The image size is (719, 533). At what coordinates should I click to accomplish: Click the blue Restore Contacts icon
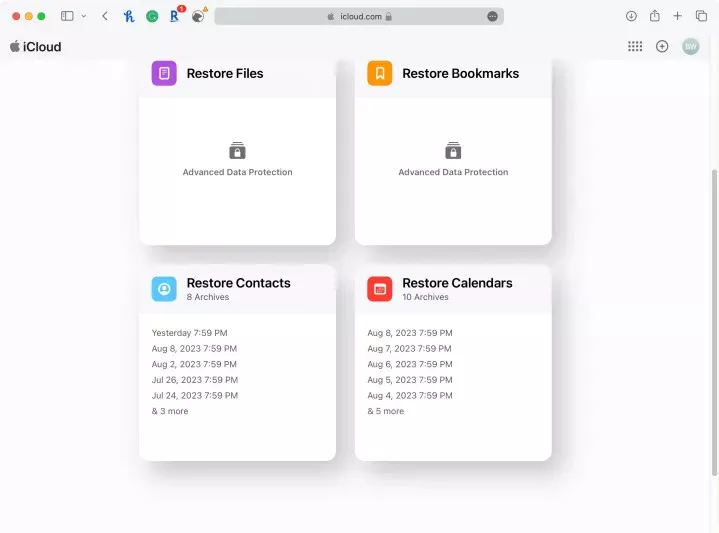pyautogui.click(x=164, y=289)
